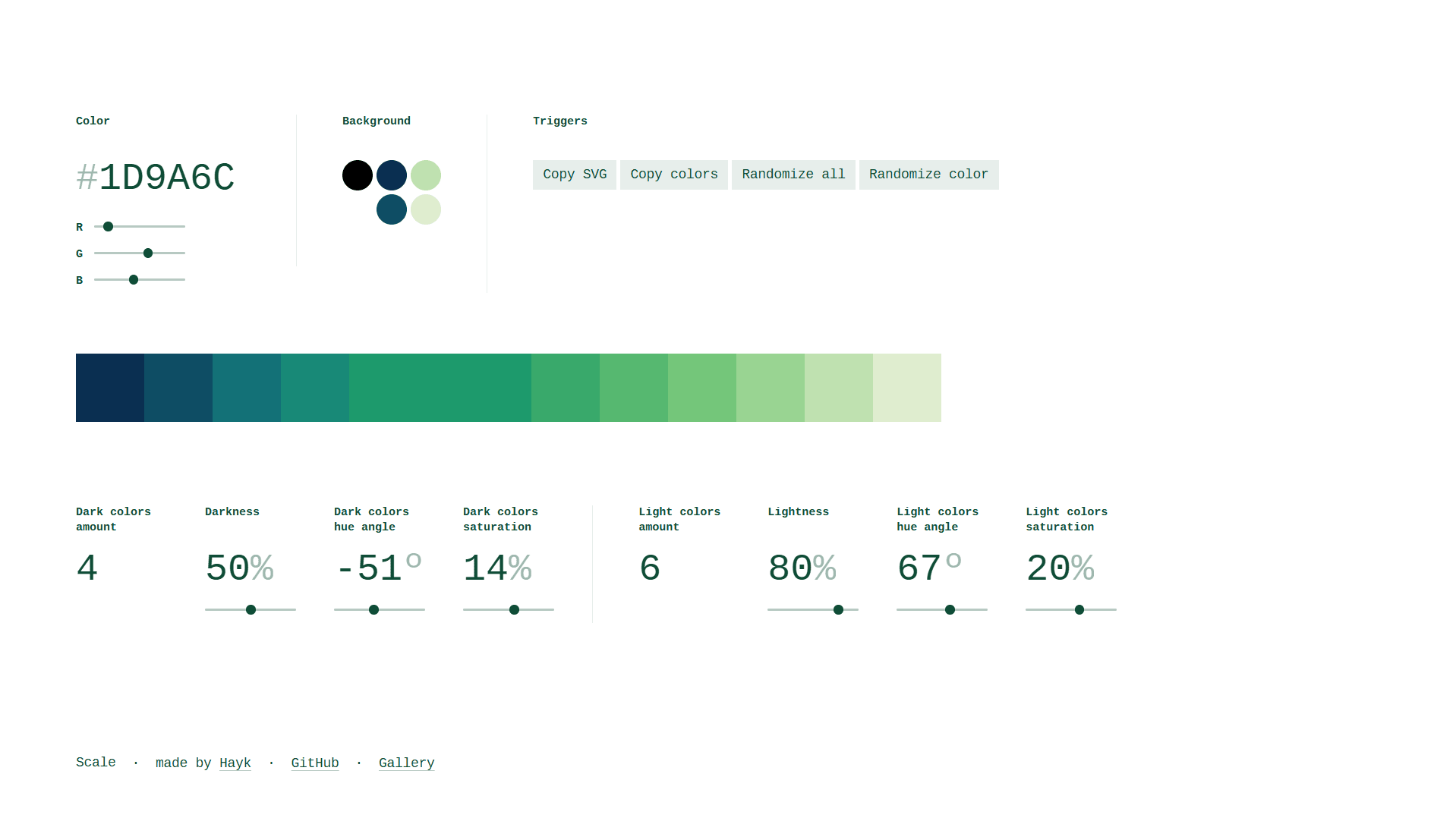
Task: Select the teal-blue background circle
Action: click(392, 209)
